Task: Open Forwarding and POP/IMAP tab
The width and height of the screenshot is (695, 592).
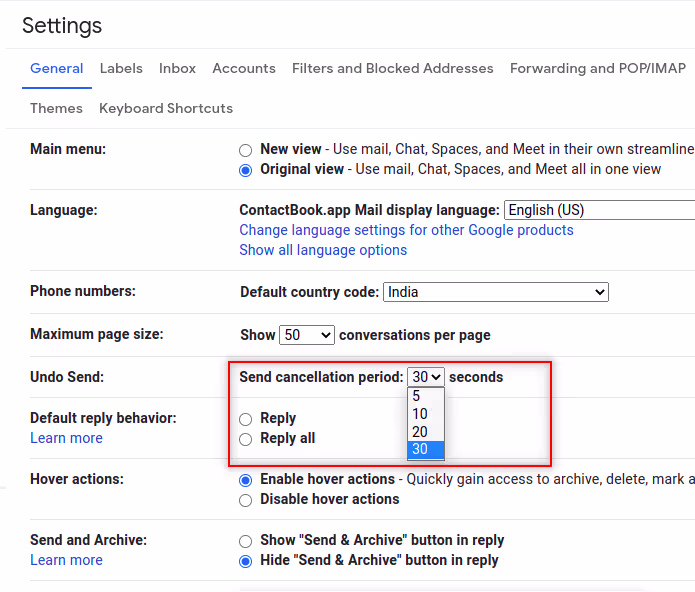Action: point(597,69)
